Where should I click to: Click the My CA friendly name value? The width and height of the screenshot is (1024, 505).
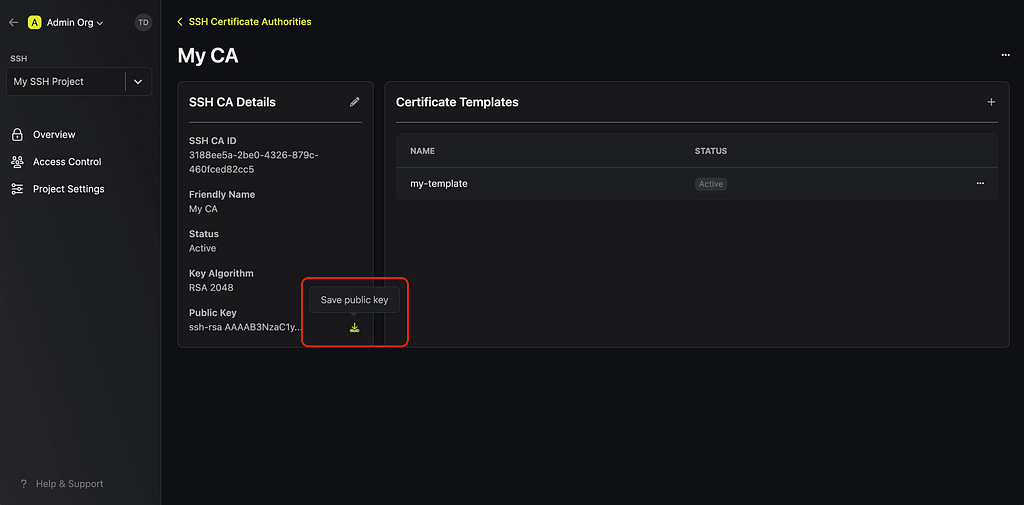pos(203,209)
